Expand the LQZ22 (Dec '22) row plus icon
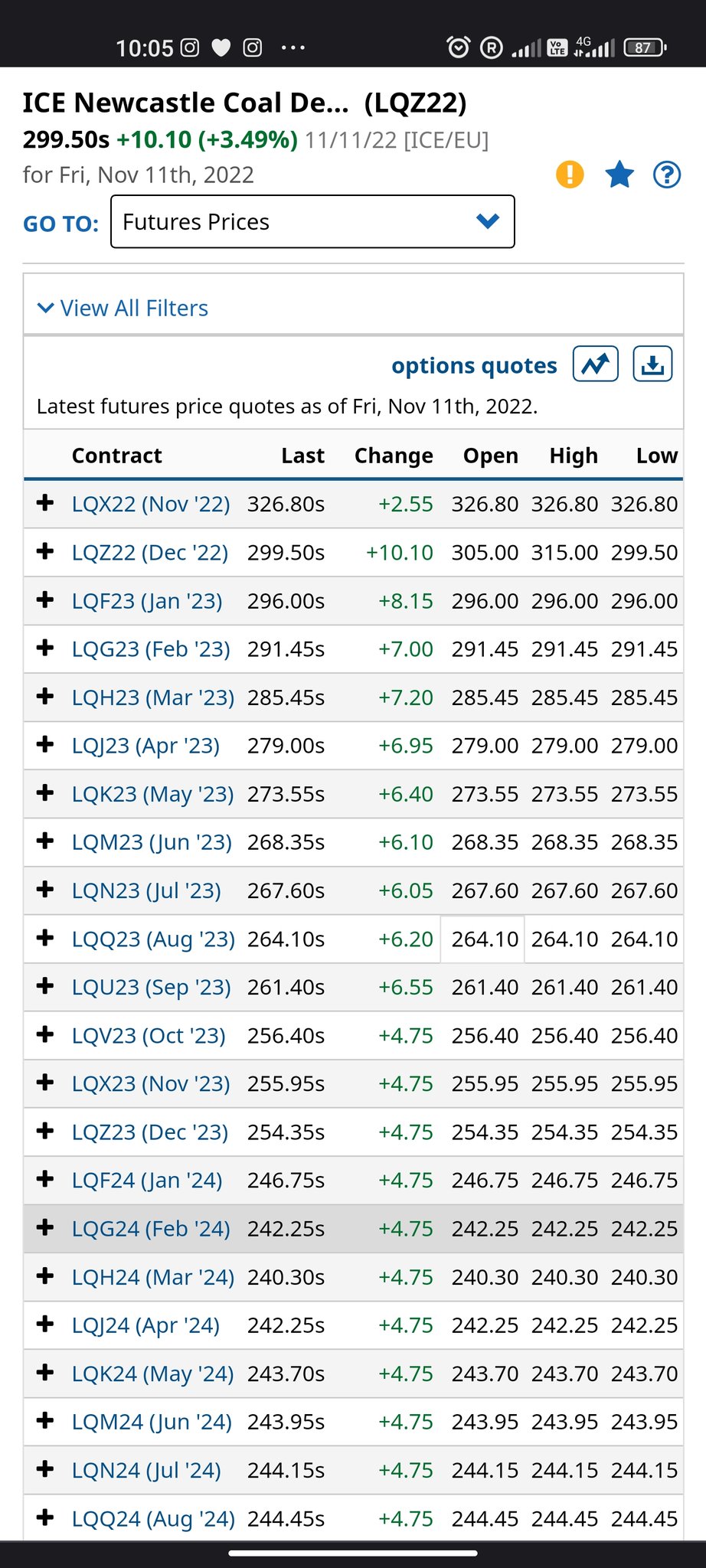This screenshot has height=1568, width=706. click(x=45, y=551)
